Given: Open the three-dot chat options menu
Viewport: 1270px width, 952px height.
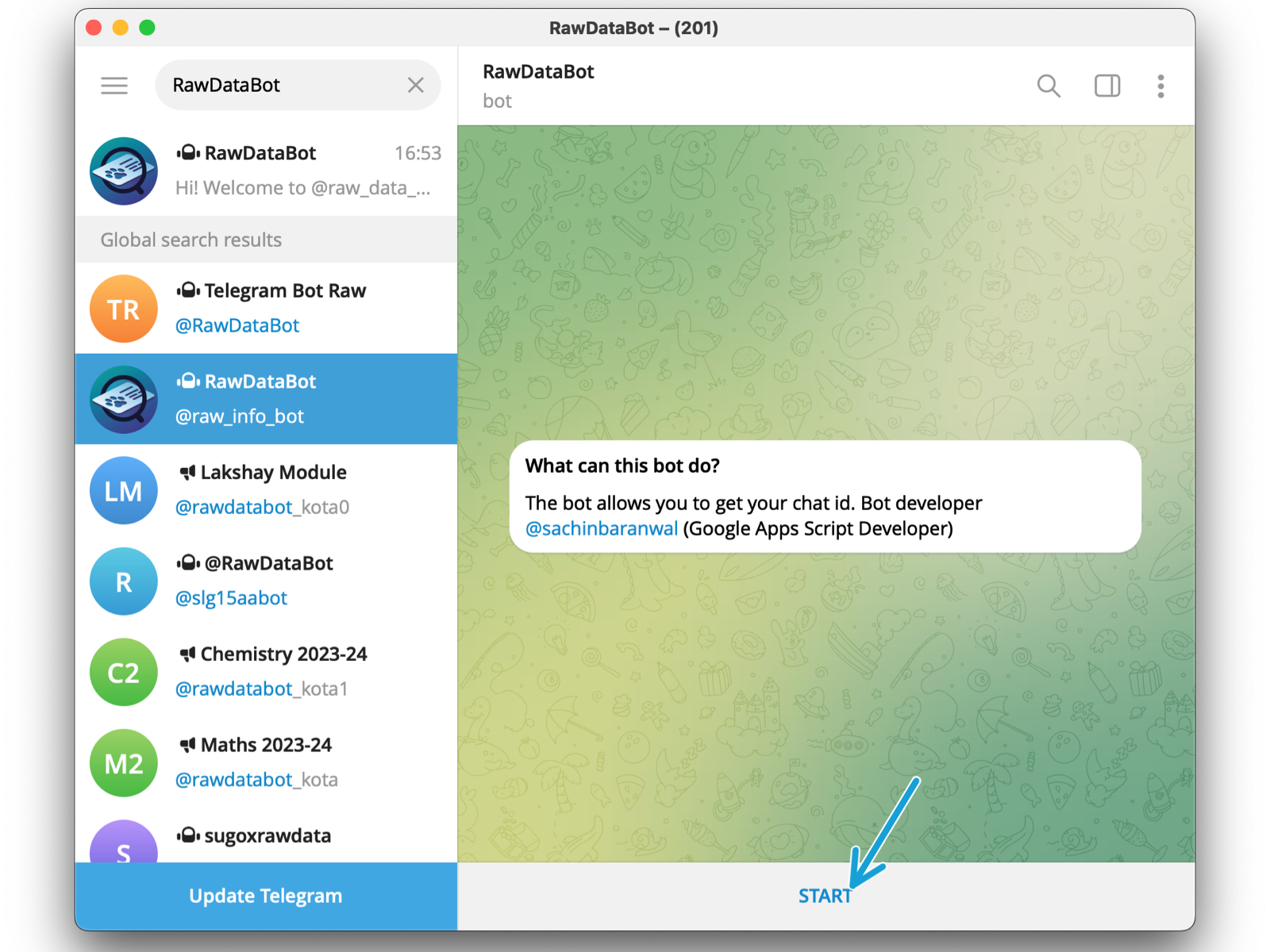Looking at the screenshot, I should click(1160, 86).
